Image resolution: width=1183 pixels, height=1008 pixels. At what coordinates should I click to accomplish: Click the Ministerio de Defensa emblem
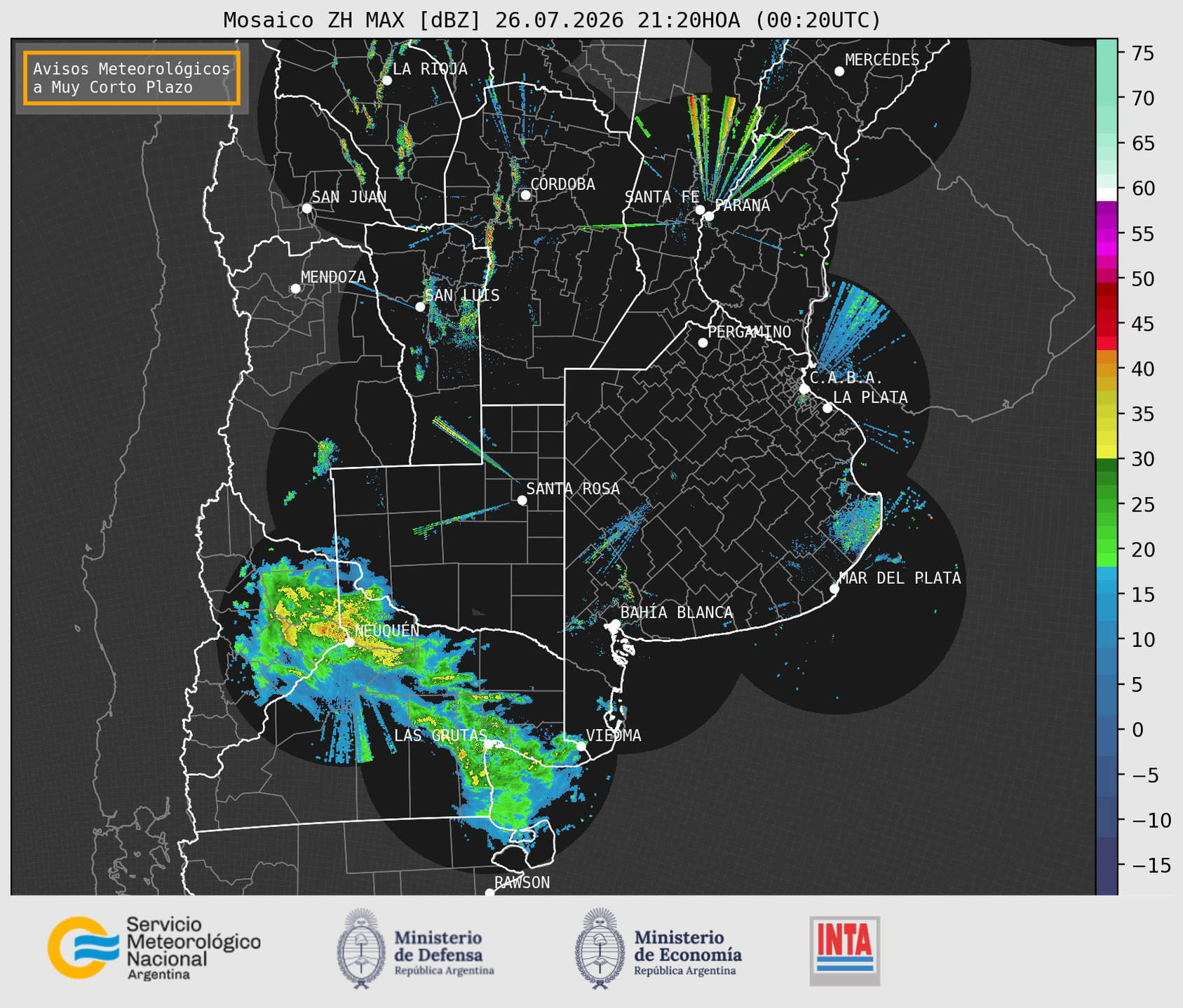361,949
